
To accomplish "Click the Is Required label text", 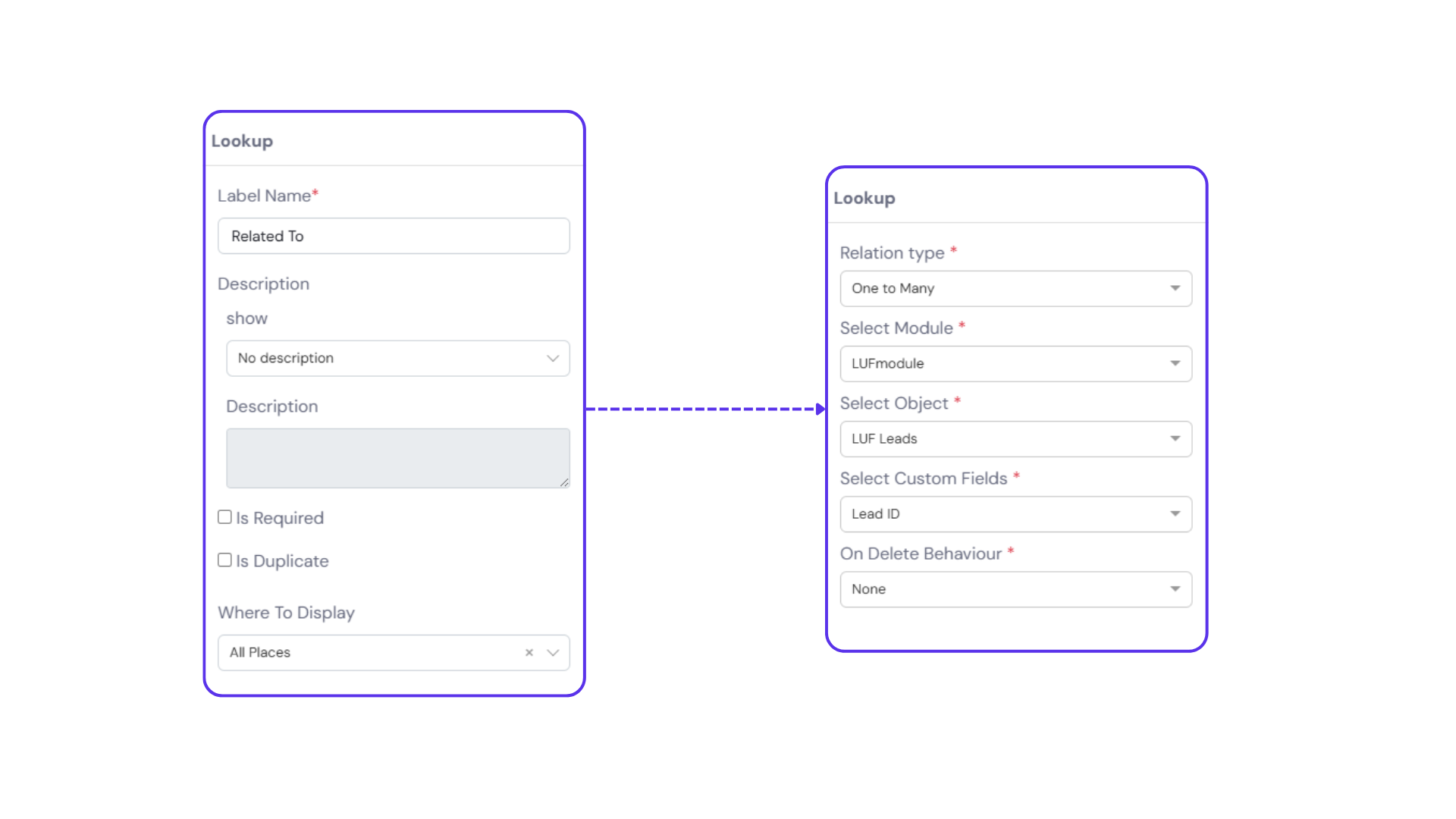I will (x=280, y=518).
